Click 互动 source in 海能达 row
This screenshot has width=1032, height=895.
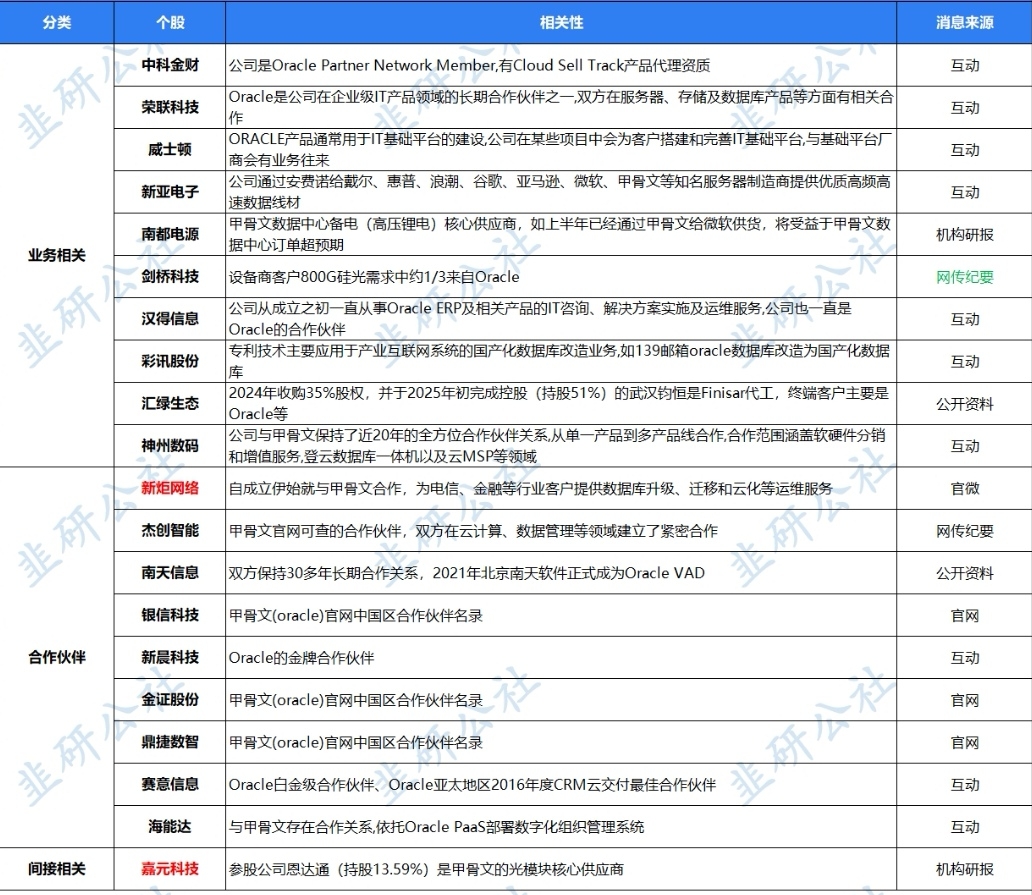964,827
